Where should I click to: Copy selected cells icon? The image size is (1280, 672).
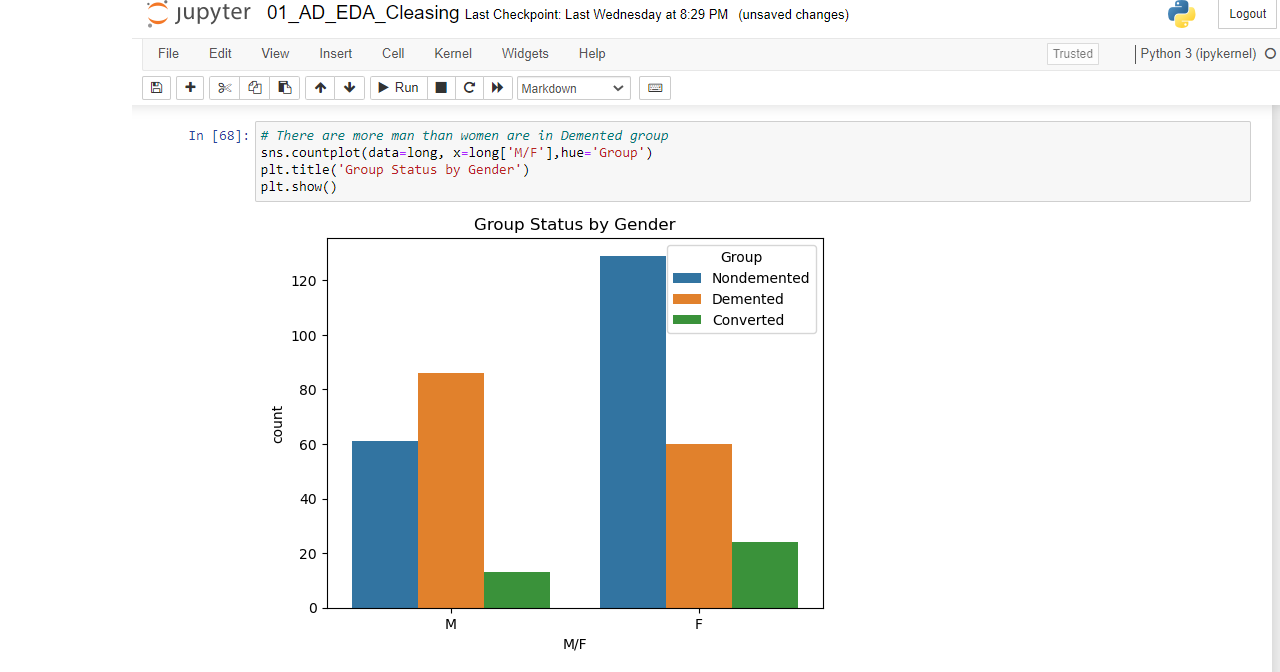pos(255,88)
